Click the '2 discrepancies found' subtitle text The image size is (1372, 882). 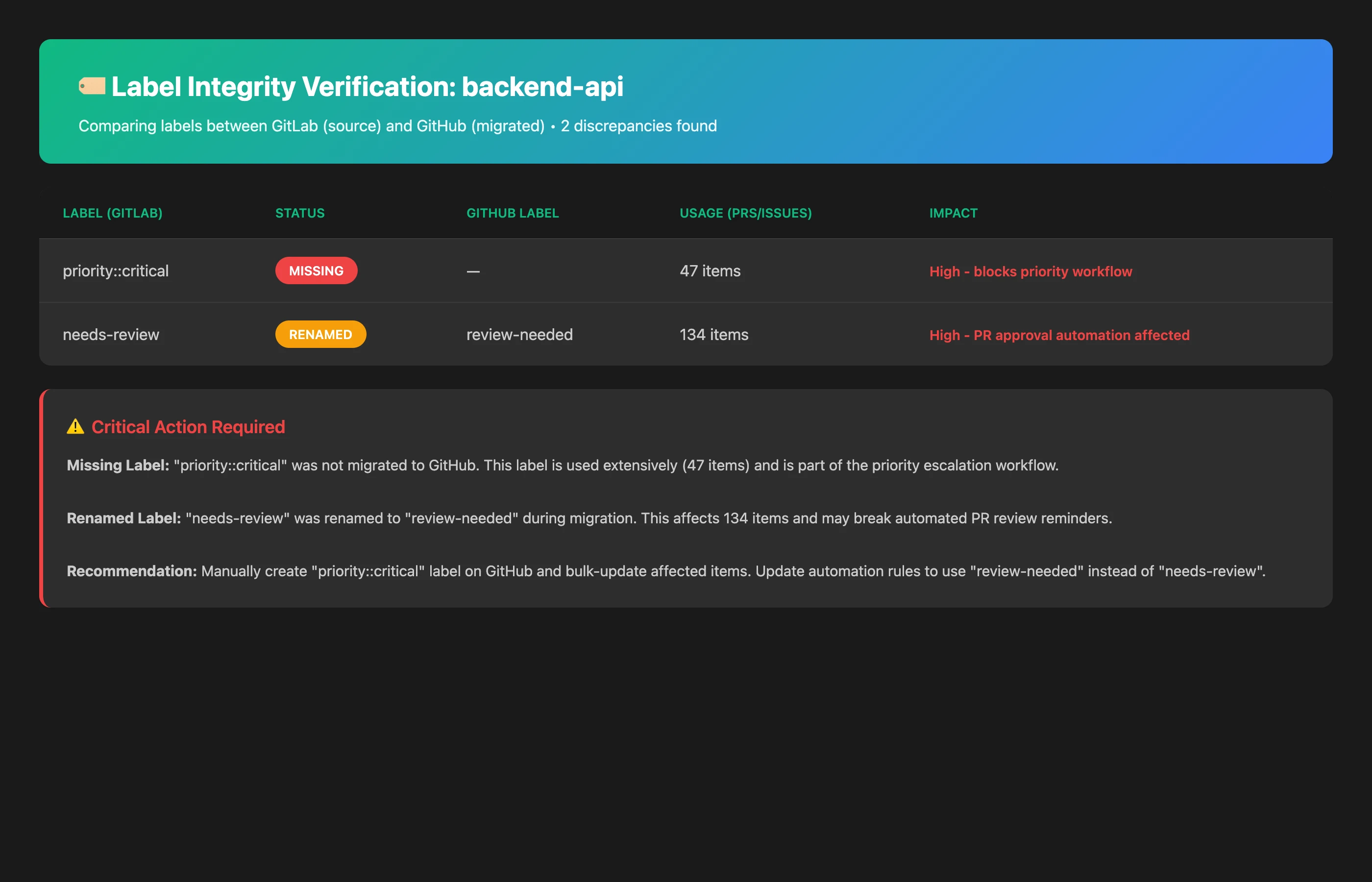[638, 126]
